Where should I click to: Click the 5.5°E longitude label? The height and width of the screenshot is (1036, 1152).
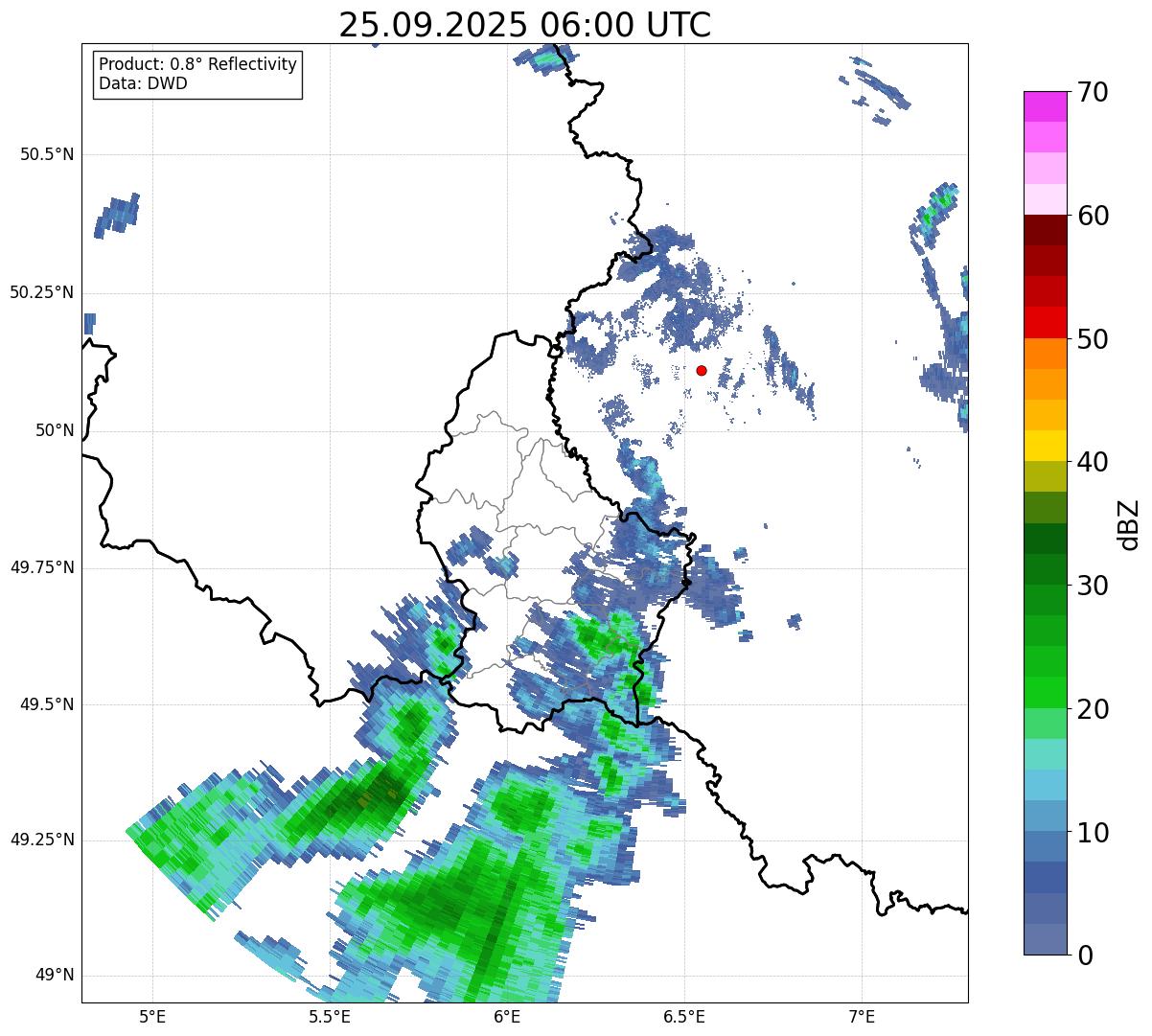(x=330, y=1016)
